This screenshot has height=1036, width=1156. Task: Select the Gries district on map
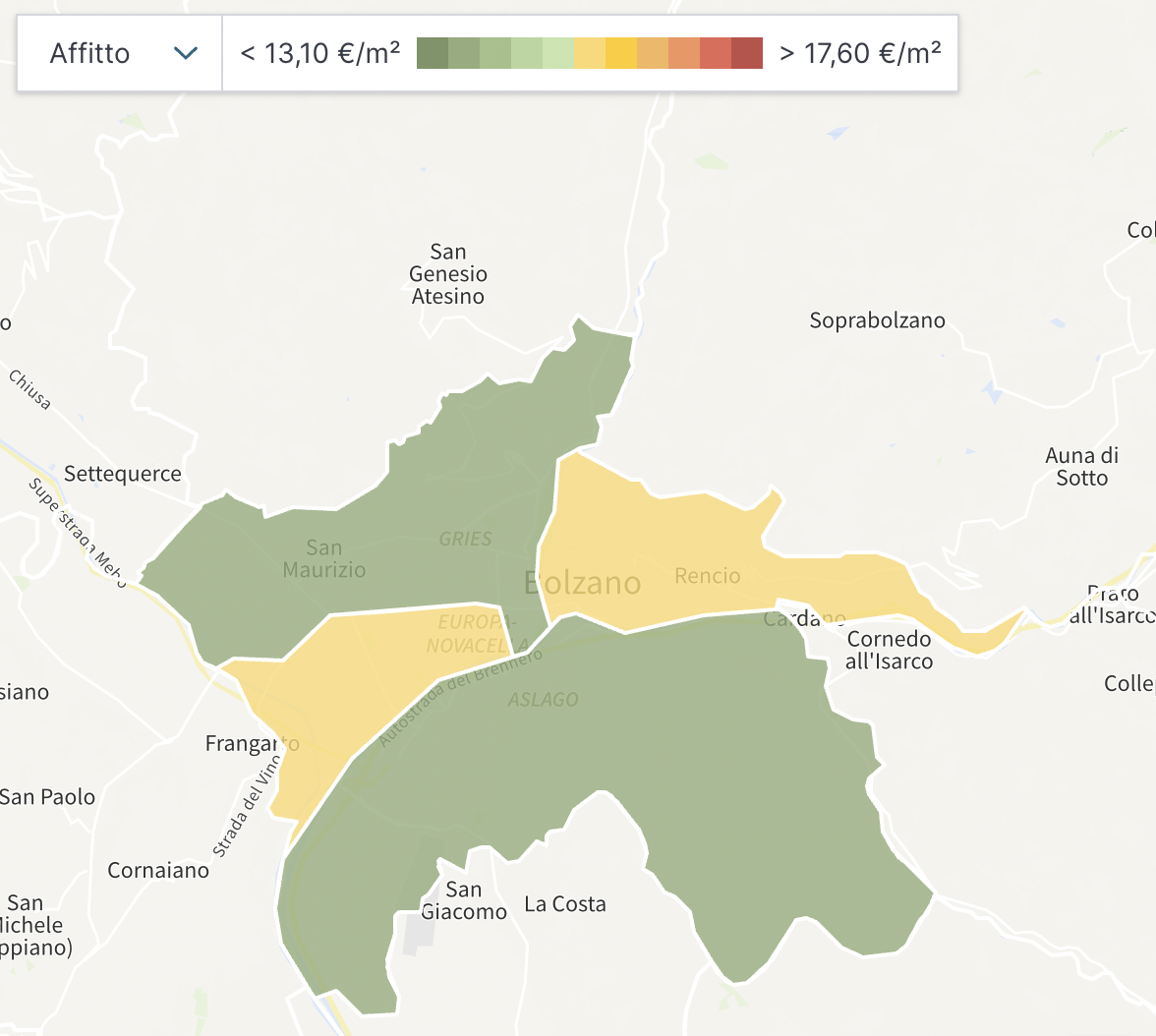pos(465,539)
